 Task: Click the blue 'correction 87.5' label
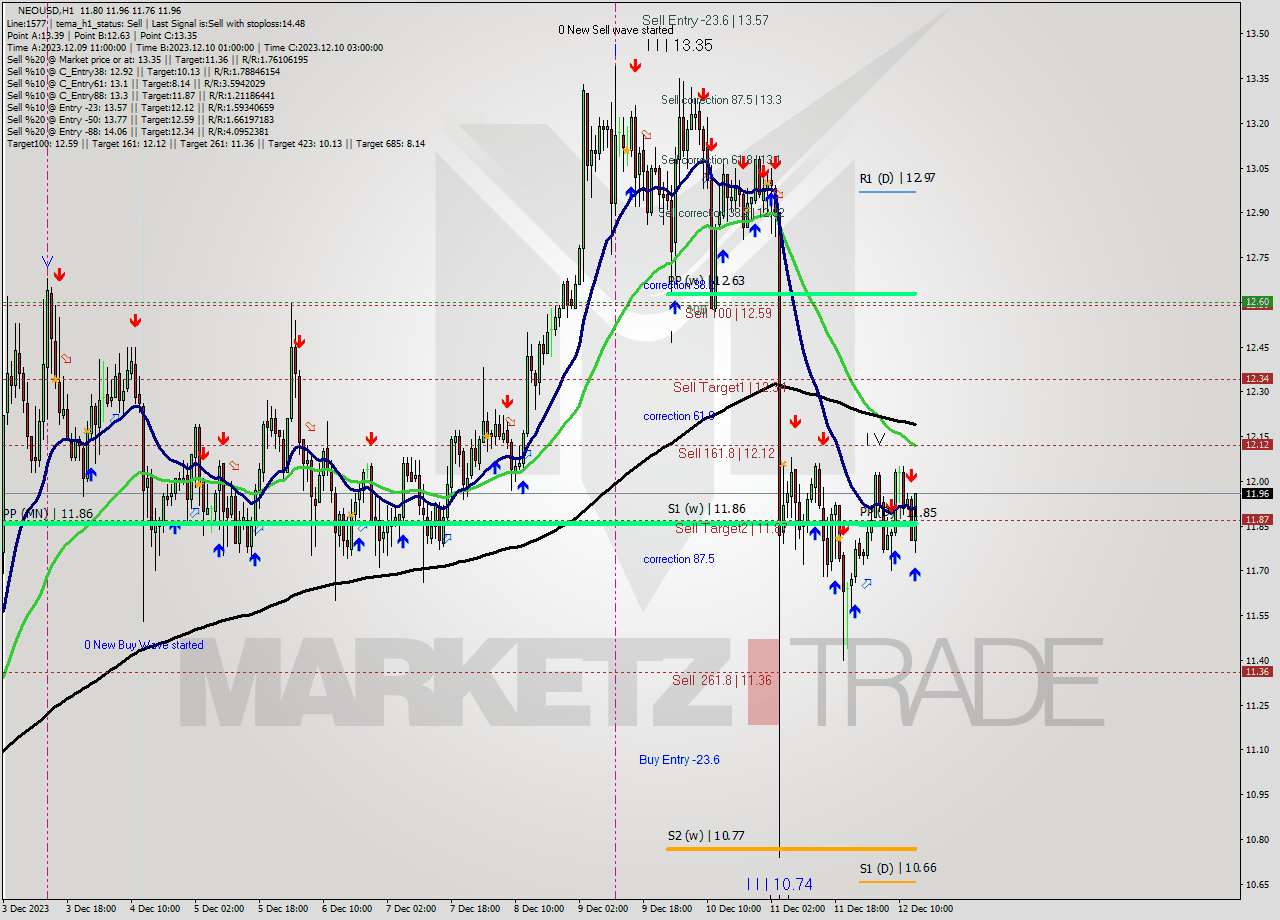click(678, 559)
